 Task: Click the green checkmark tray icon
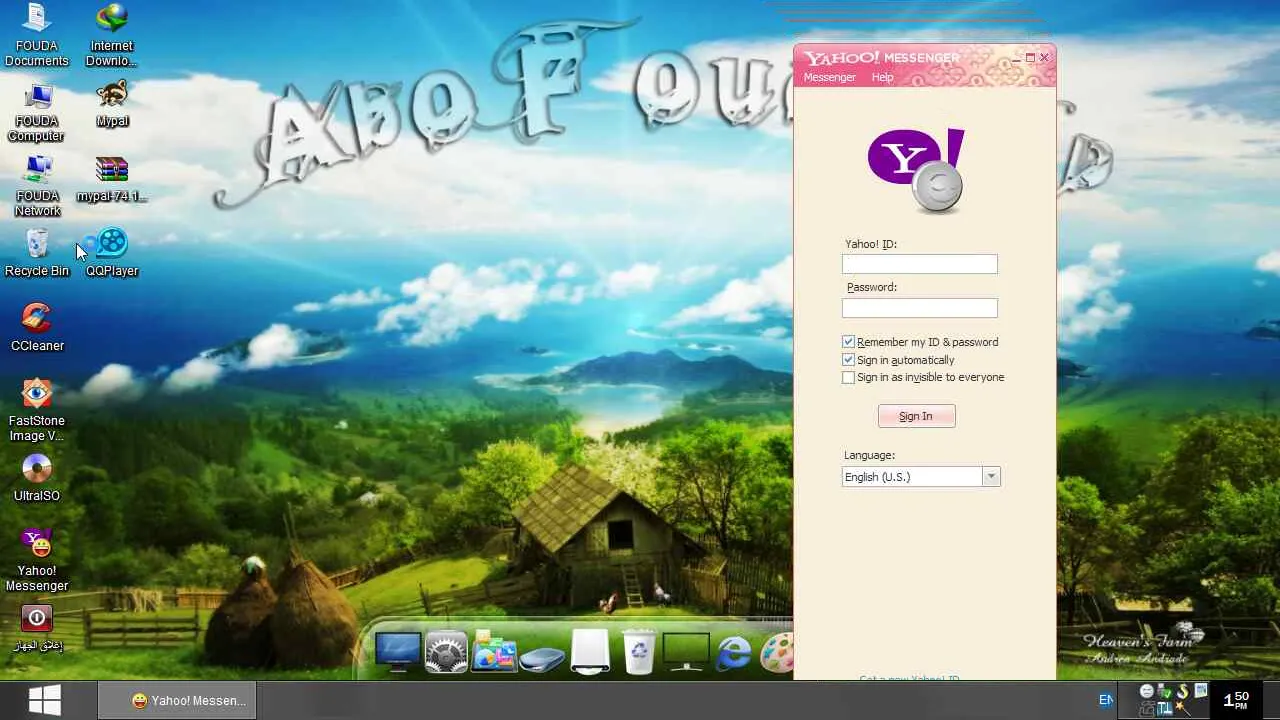(1165, 692)
